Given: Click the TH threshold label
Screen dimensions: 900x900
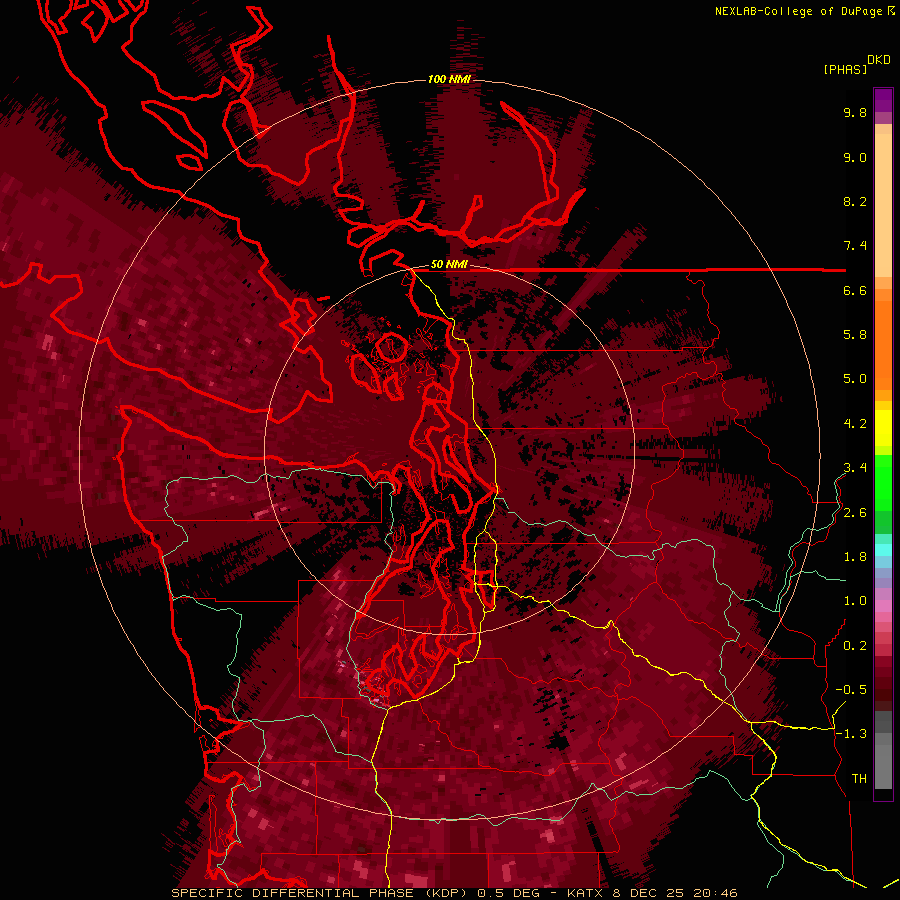Looking at the screenshot, I should tap(859, 779).
